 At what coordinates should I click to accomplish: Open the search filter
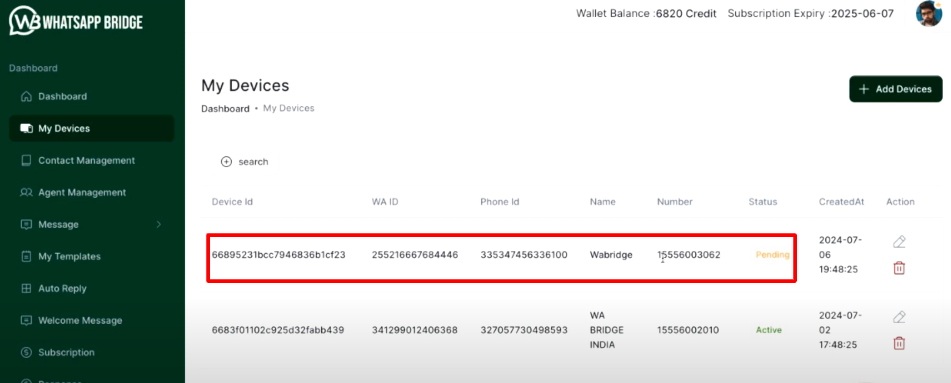(244, 162)
